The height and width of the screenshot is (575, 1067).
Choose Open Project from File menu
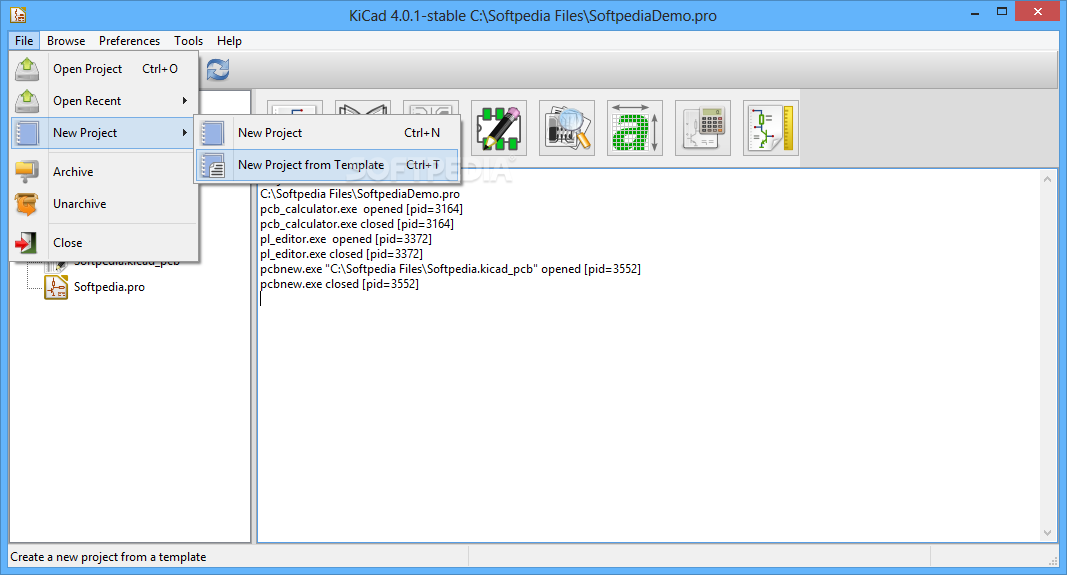[x=105, y=69]
